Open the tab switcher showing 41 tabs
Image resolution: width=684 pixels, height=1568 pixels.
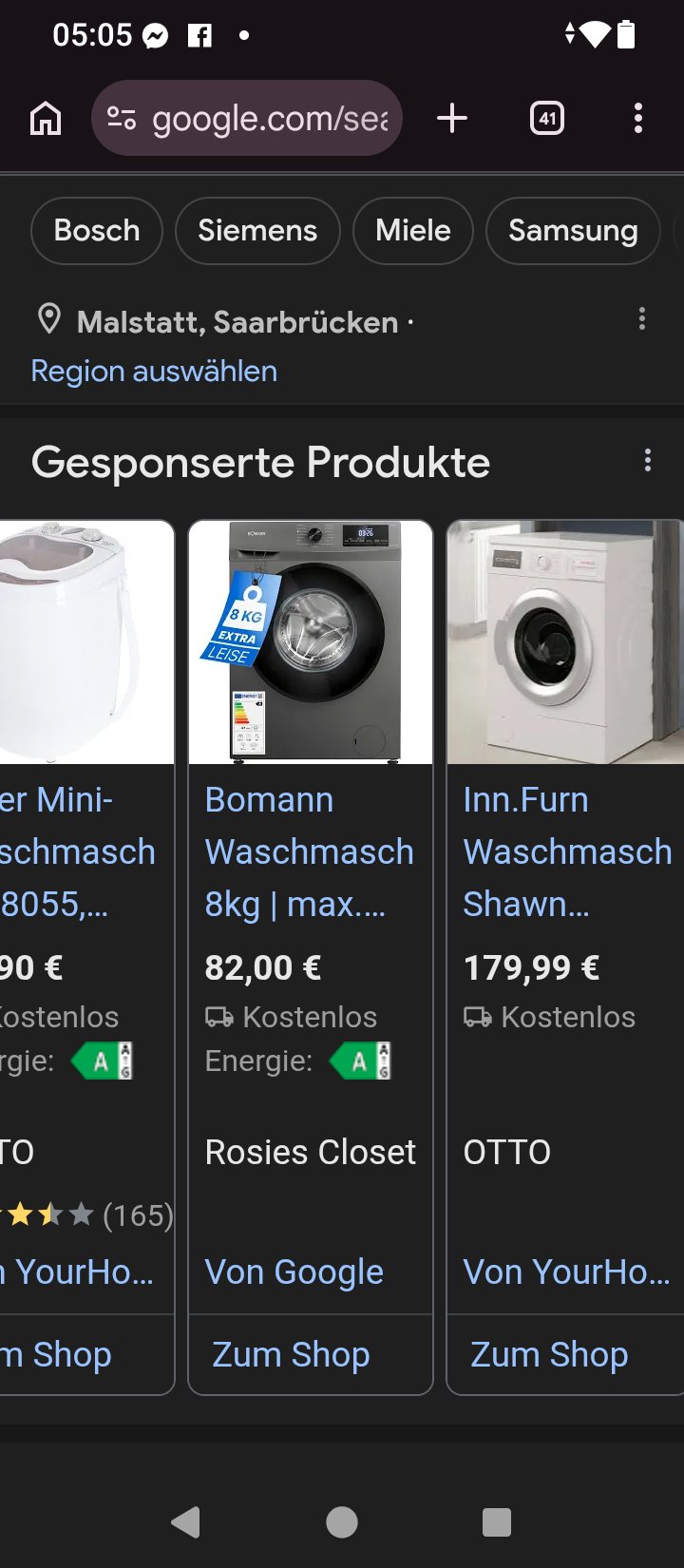(547, 119)
